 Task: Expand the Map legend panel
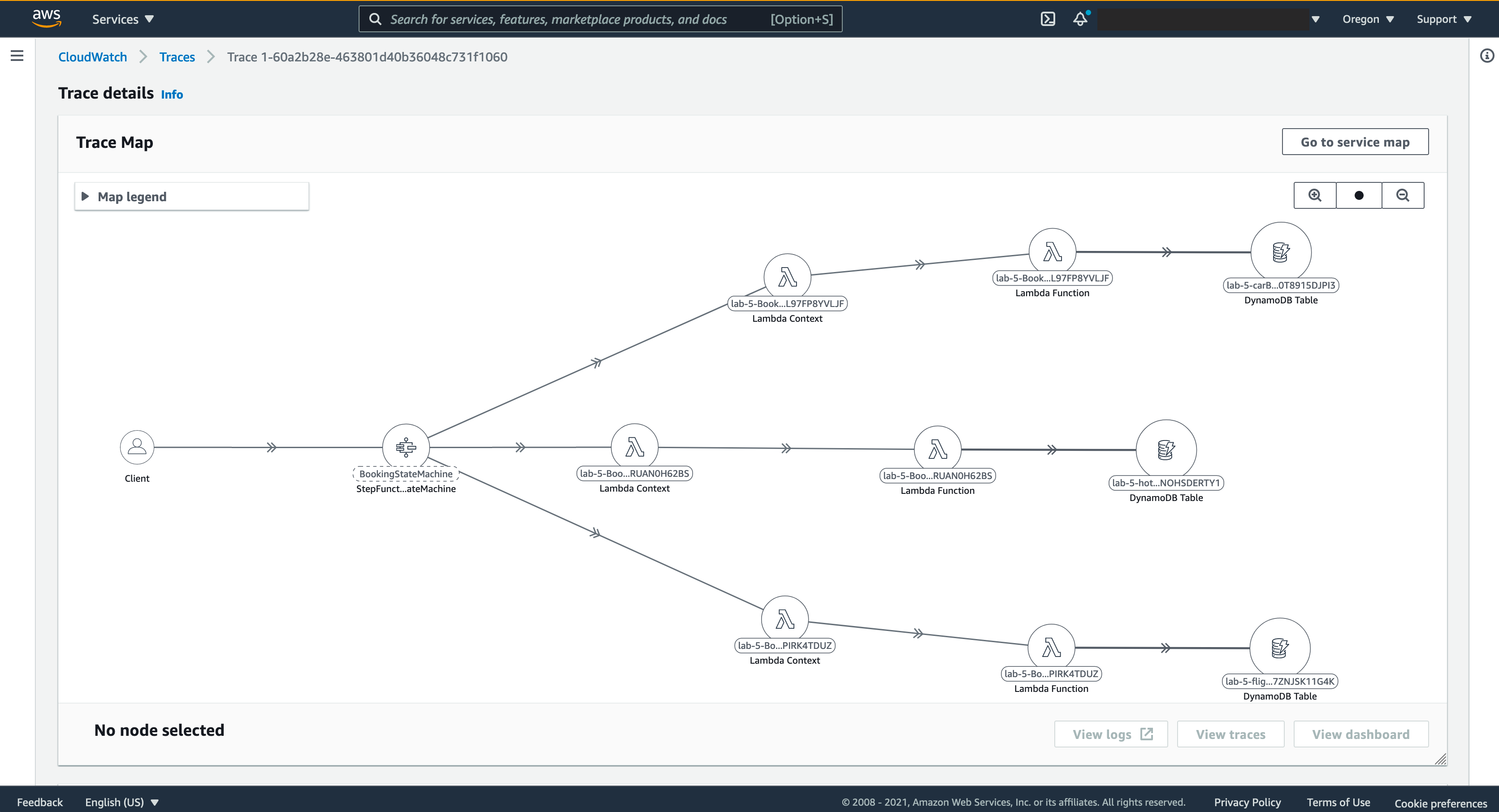191,197
